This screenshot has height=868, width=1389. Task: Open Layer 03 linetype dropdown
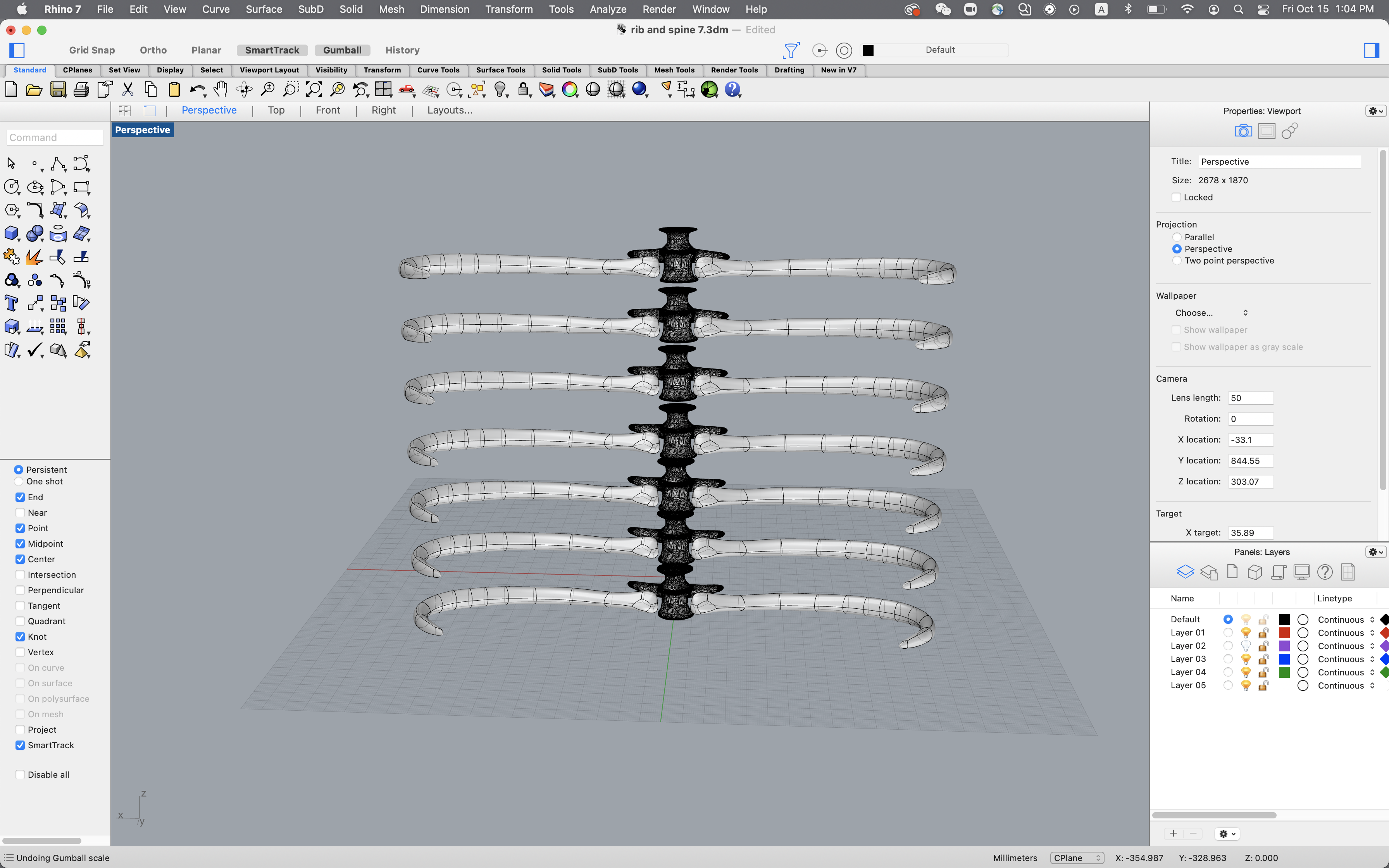click(x=1346, y=659)
